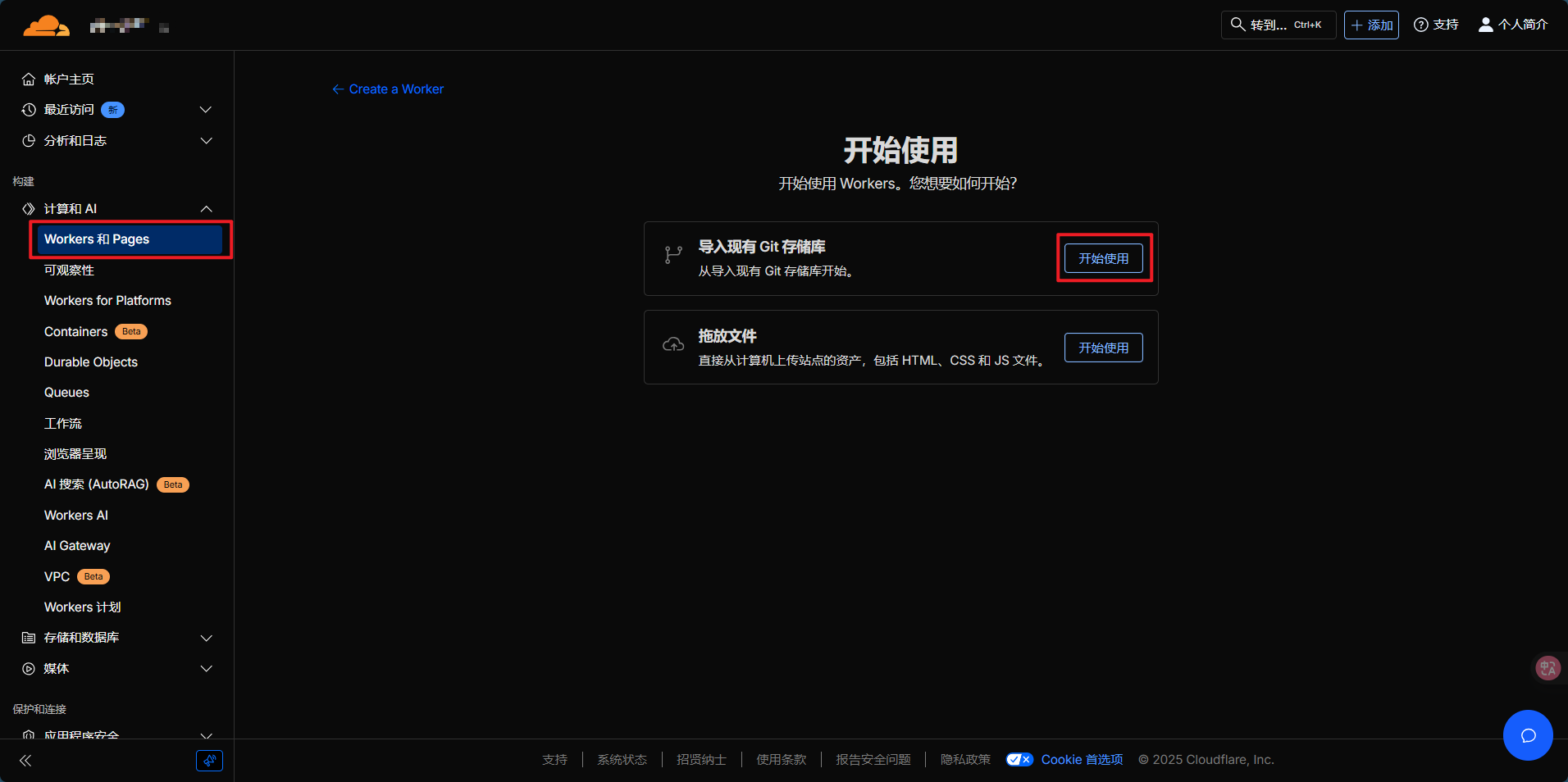Viewport: 1568px width, 782px height.
Task: Click 开始使用 for importing Git repository
Action: click(1103, 258)
